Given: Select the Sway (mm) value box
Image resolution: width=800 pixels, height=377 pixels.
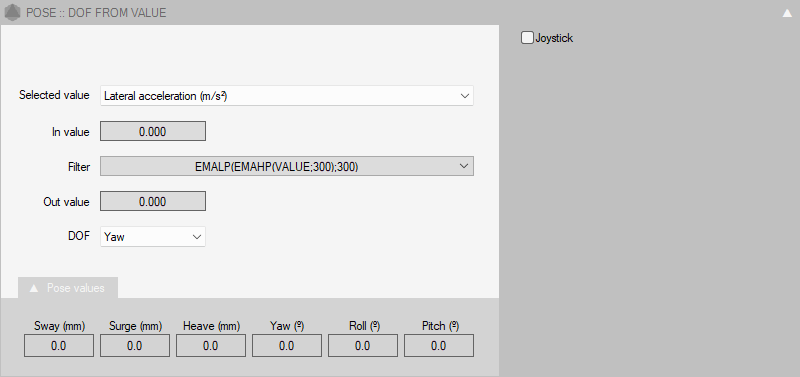Looking at the screenshot, I should click(x=59, y=346).
